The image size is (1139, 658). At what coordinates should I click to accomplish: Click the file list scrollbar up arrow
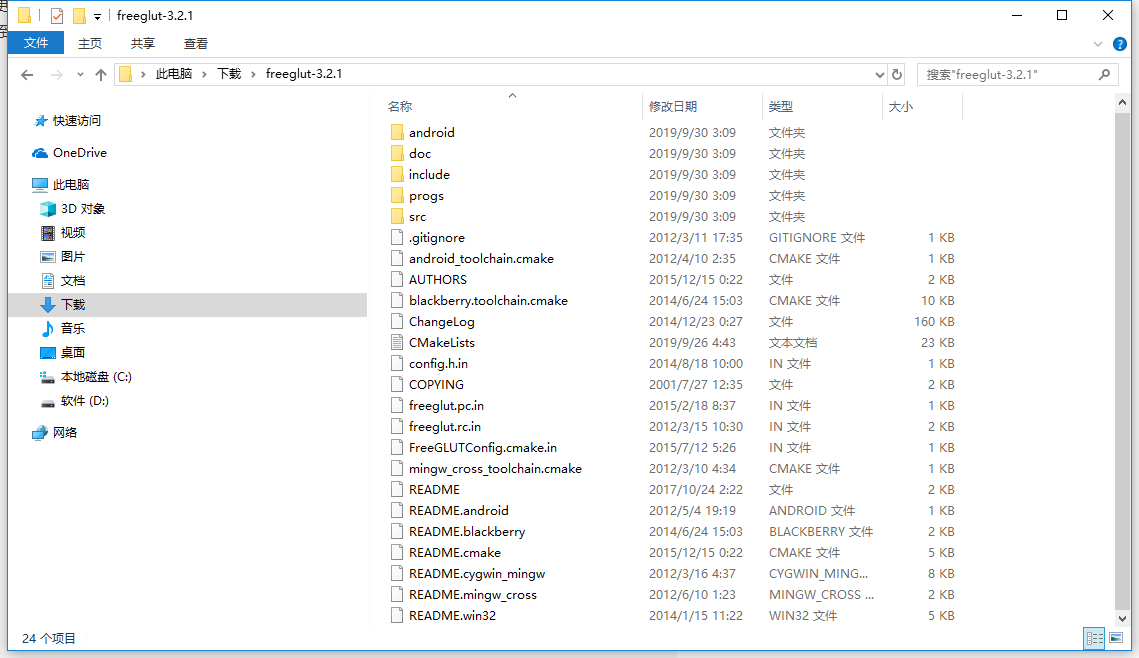click(1122, 103)
